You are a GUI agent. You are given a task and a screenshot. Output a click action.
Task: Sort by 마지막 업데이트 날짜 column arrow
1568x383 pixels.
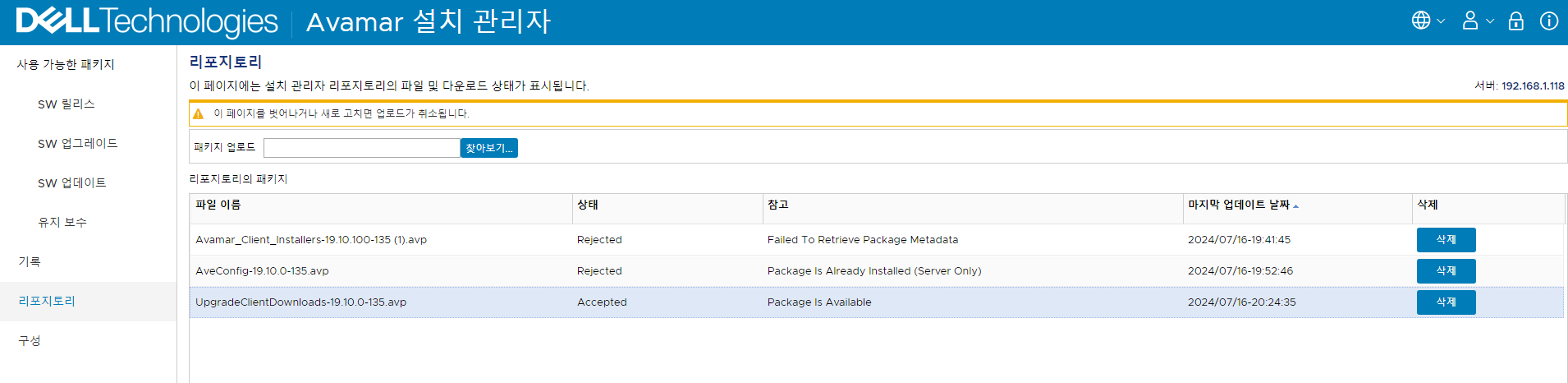[x=1295, y=205]
